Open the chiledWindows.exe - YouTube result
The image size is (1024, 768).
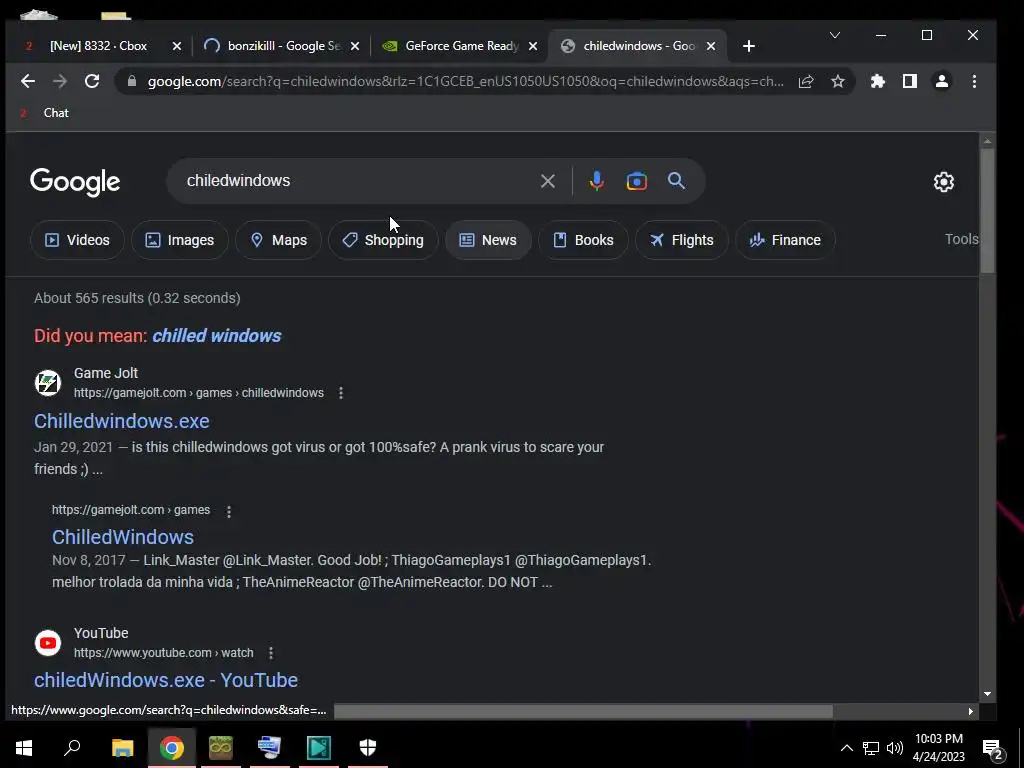pyautogui.click(x=166, y=680)
